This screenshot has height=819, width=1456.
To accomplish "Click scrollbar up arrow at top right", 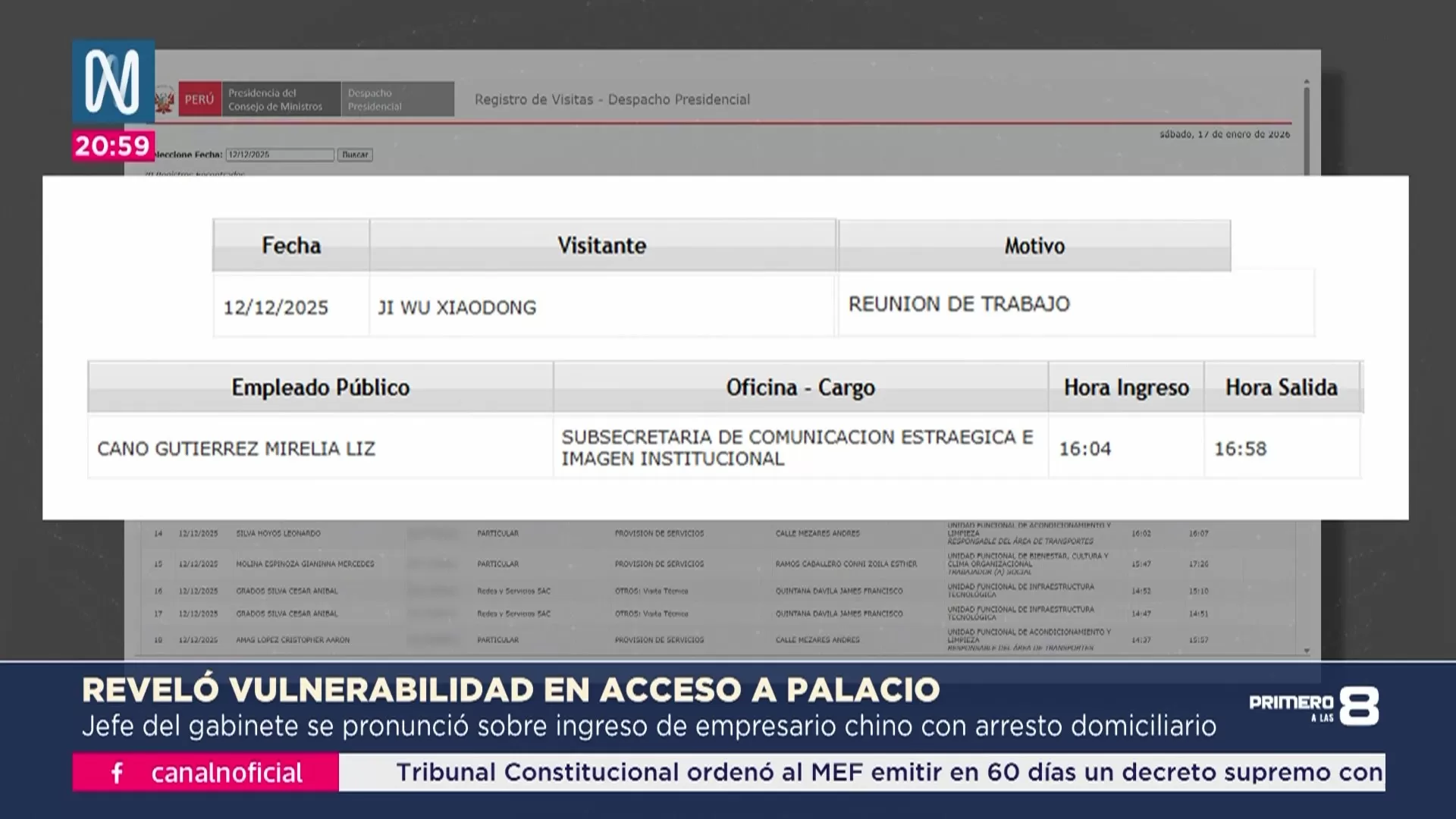I will 1307,81.
